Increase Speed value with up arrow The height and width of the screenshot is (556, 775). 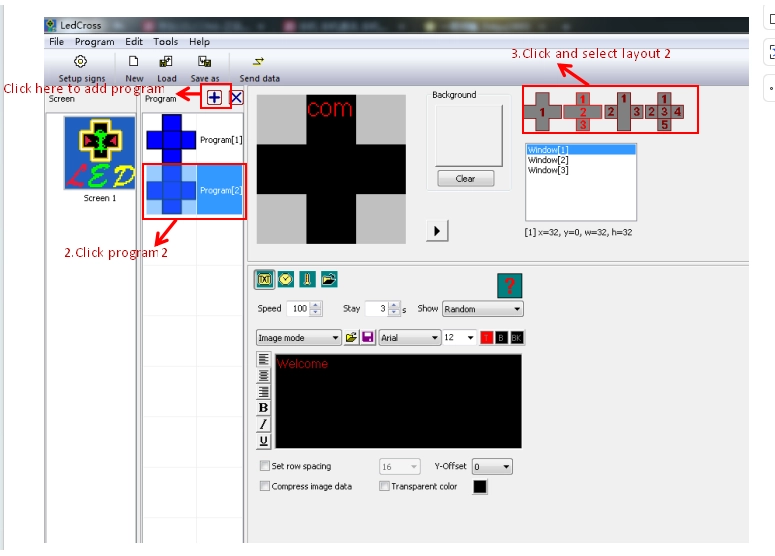(x=316, y=305)
